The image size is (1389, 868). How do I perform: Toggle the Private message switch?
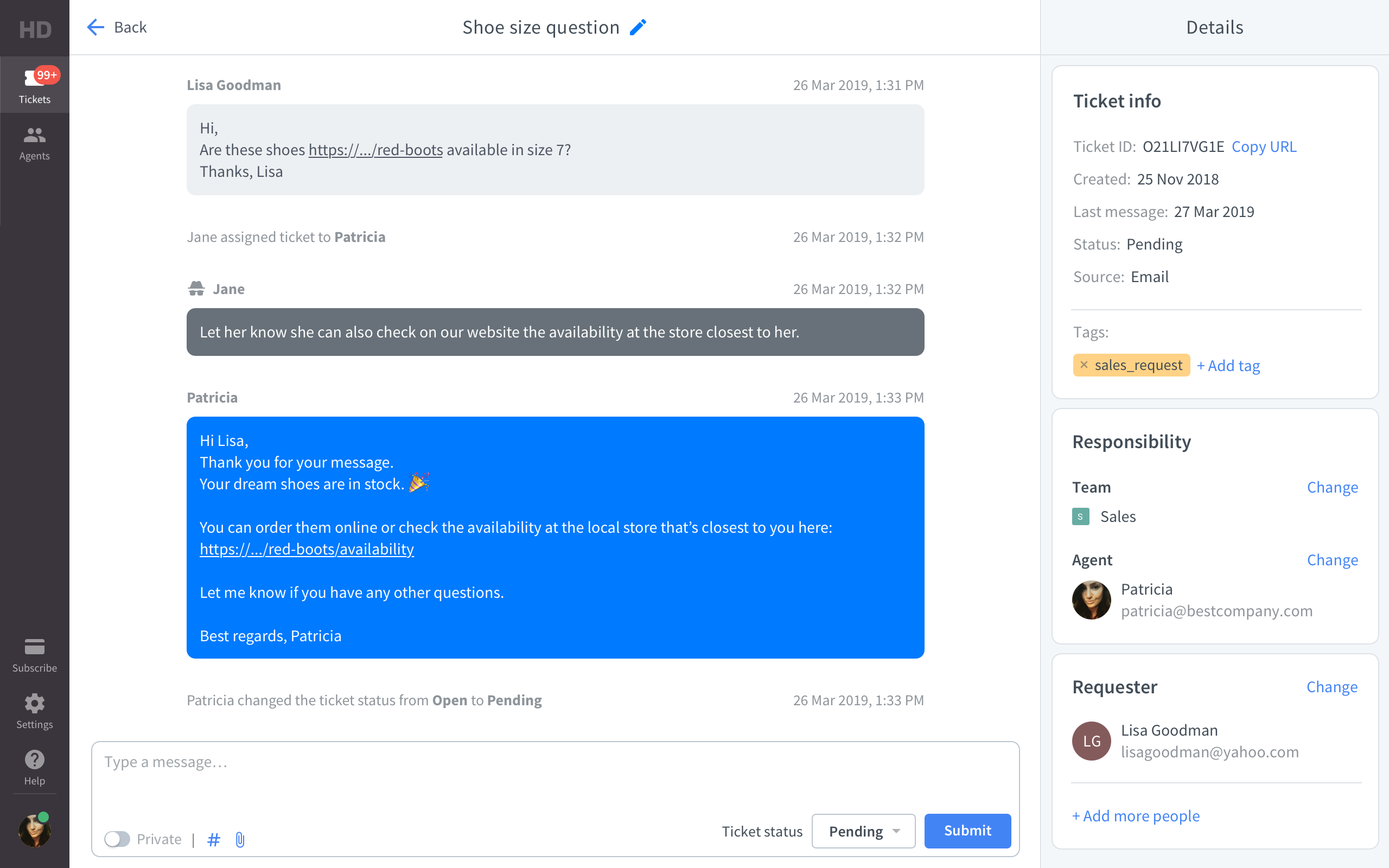coord(117,838)
